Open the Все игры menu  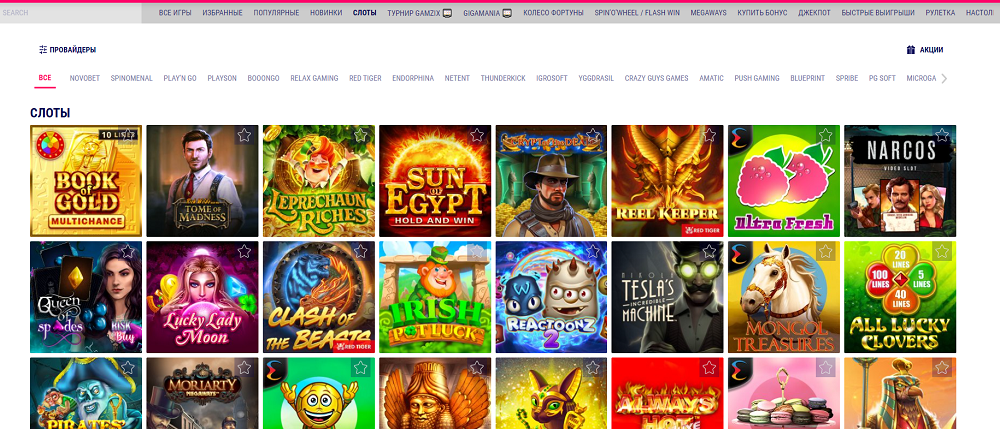(175, 13)
